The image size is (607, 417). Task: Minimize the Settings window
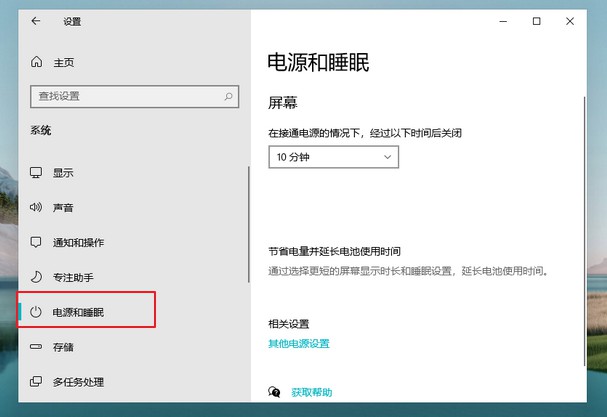(x=503, y=21)
